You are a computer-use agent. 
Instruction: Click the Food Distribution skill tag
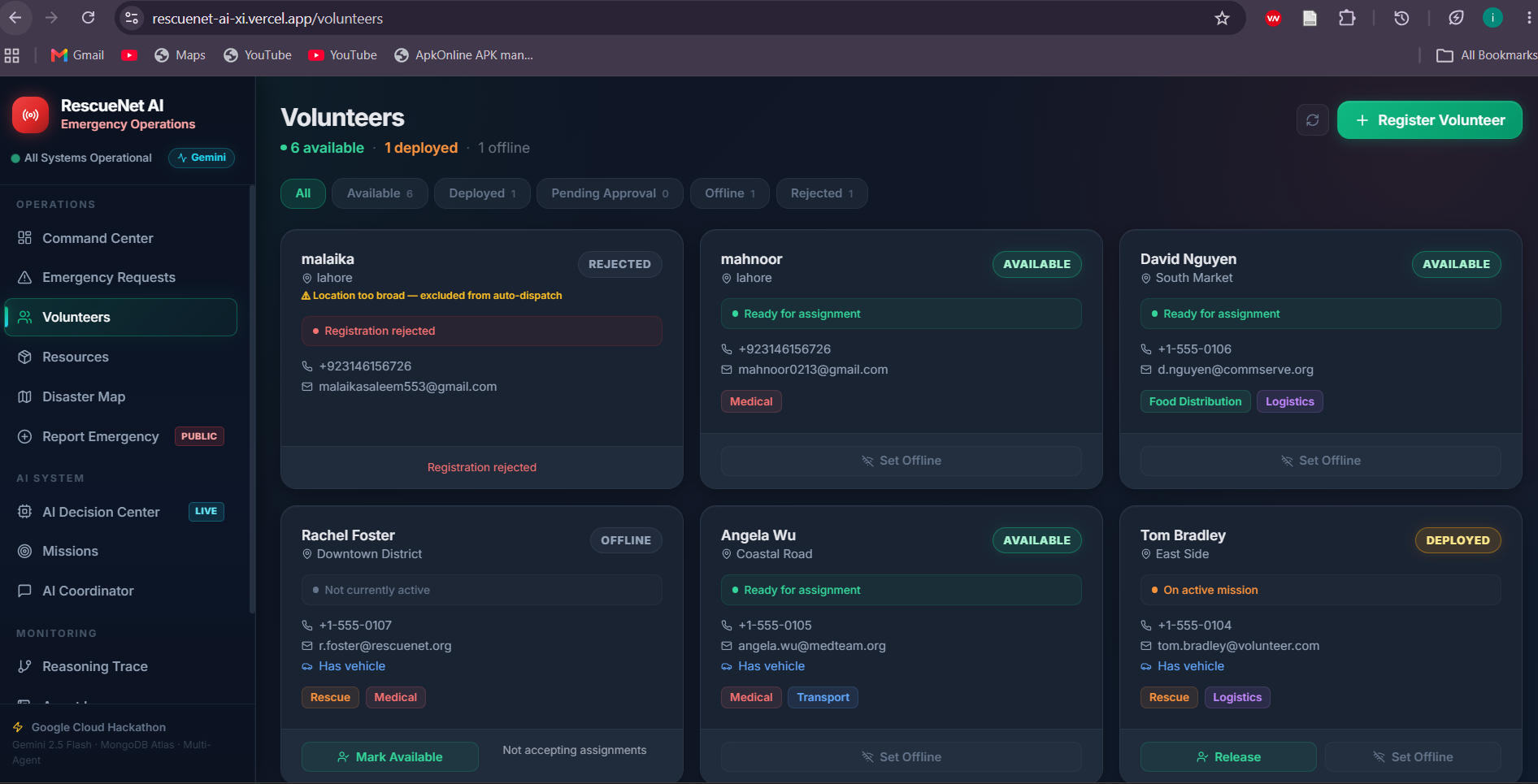pos(1195,401)
